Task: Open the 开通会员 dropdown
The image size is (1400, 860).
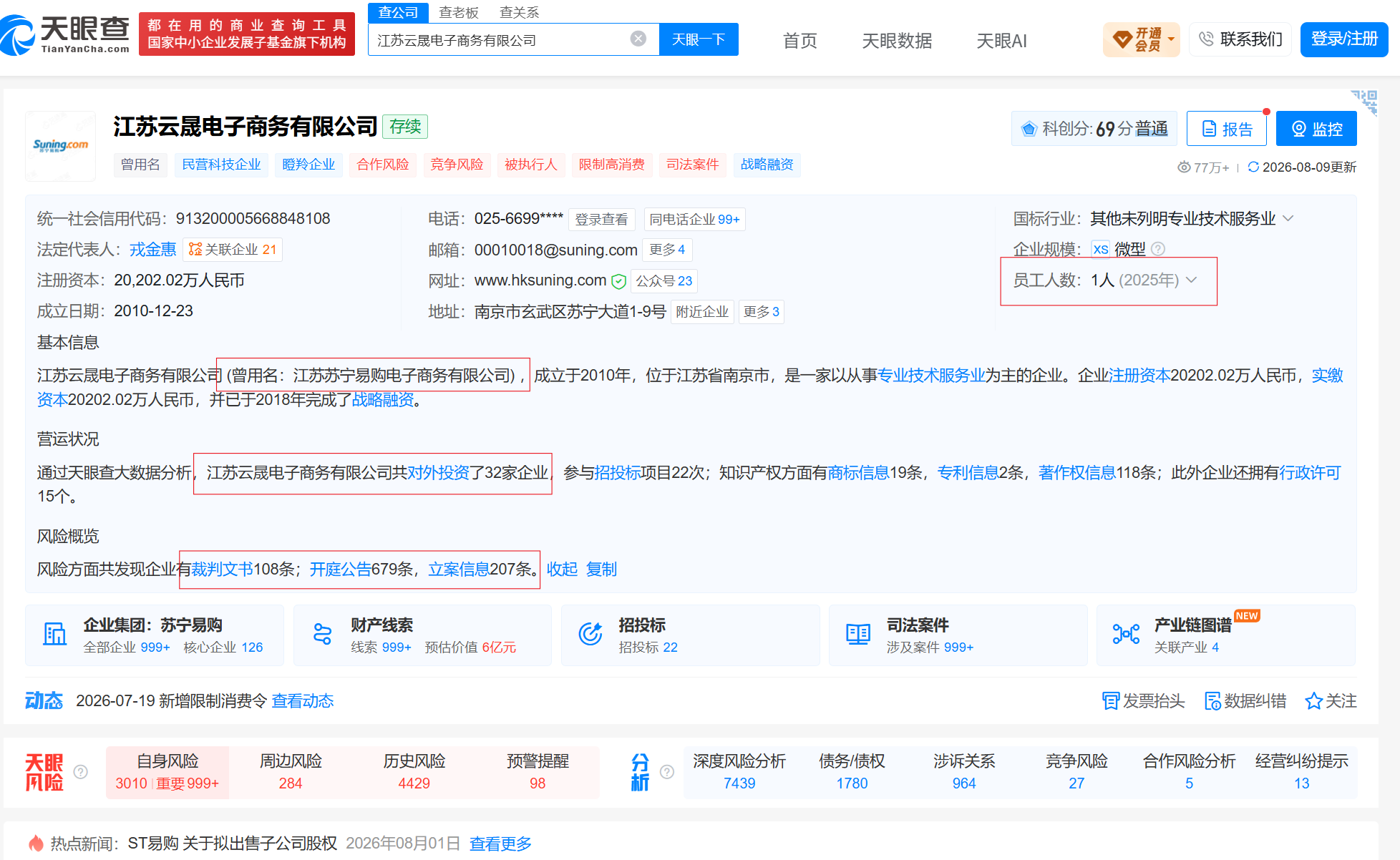Action: coord(1141,39)
